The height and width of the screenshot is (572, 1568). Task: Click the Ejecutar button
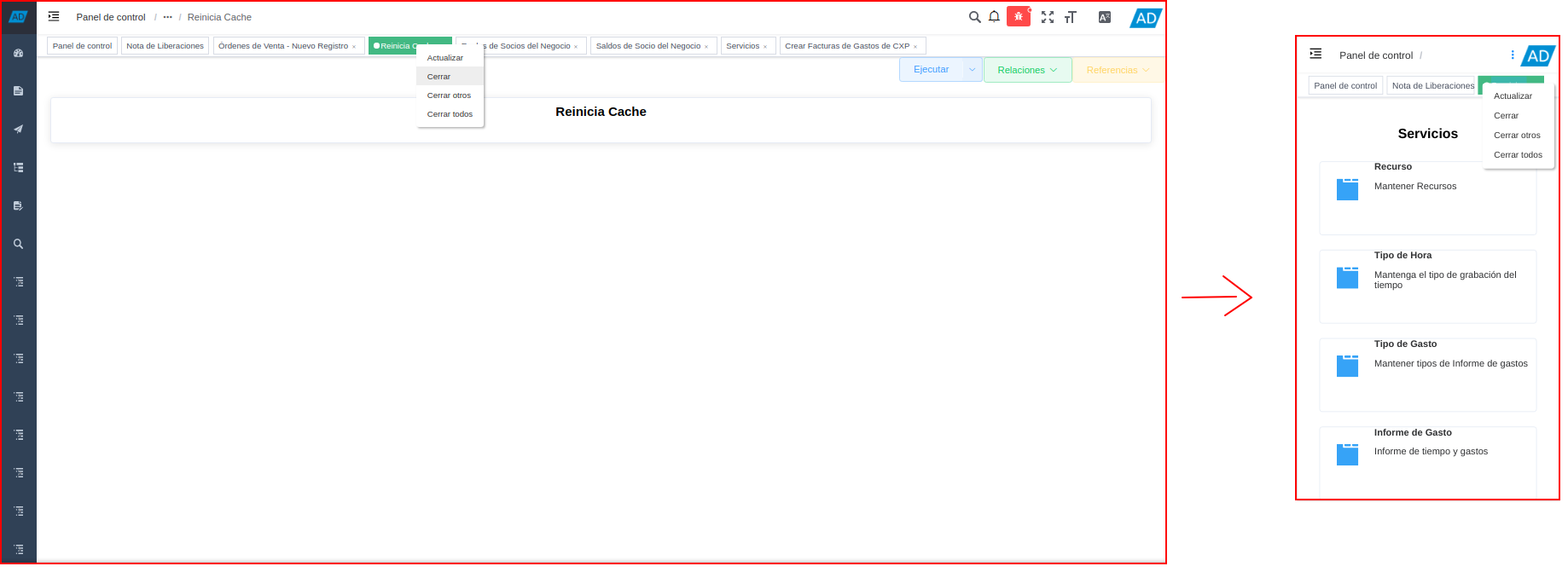(x=931, y=70)
